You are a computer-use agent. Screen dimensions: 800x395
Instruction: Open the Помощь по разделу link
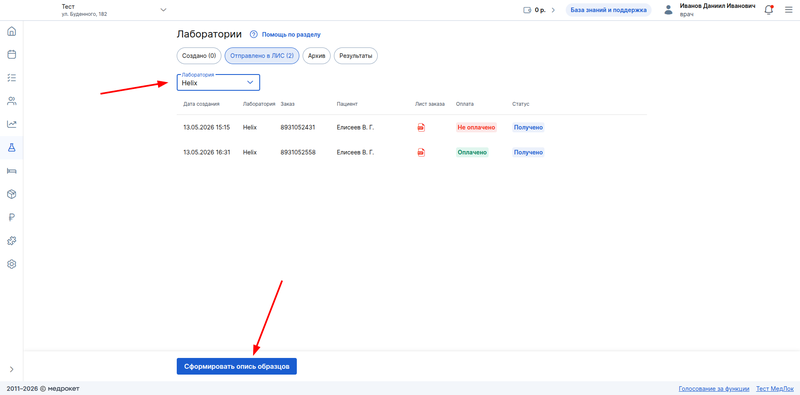[291, 35]
